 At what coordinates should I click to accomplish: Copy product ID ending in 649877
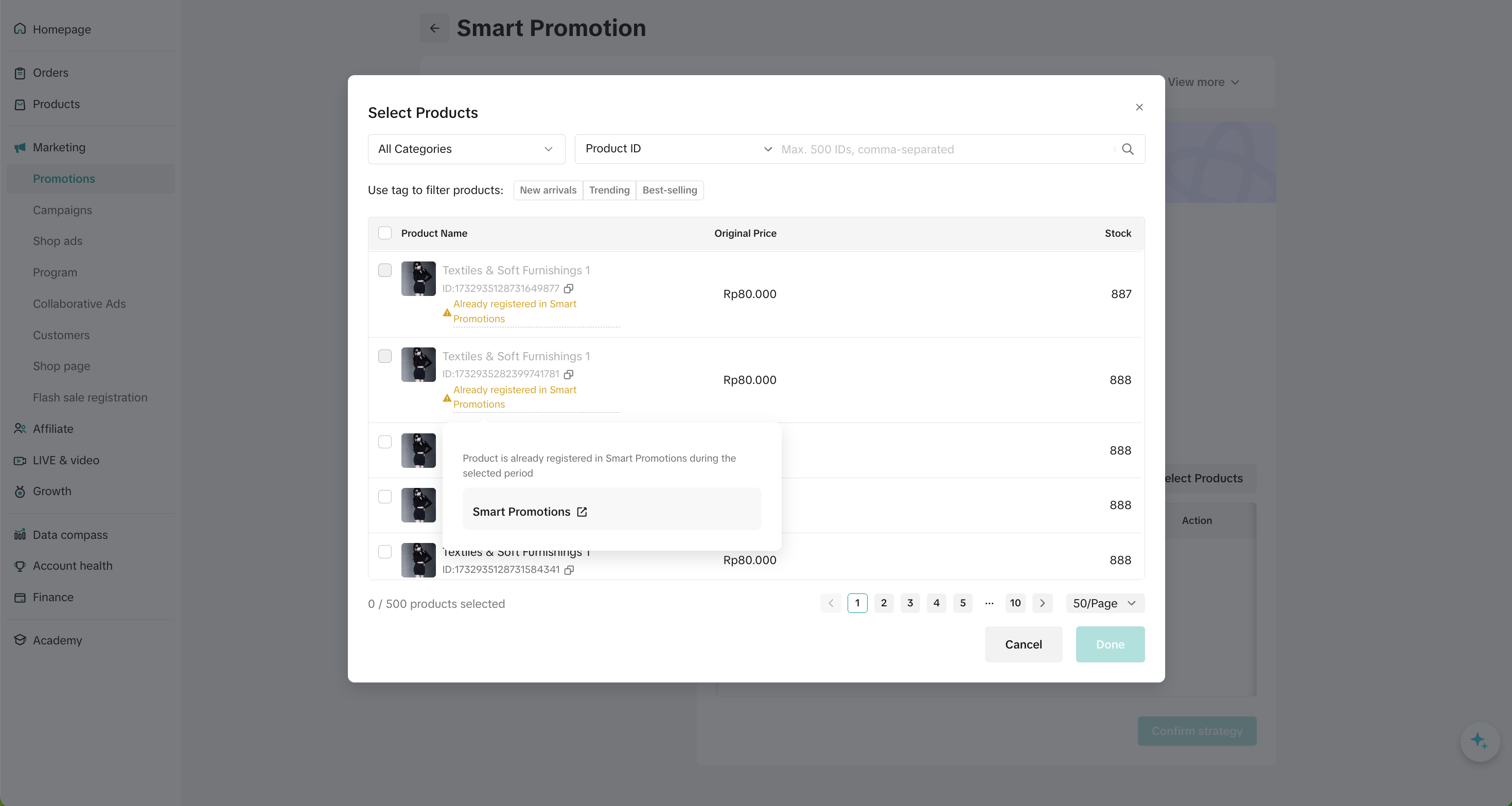568,288
